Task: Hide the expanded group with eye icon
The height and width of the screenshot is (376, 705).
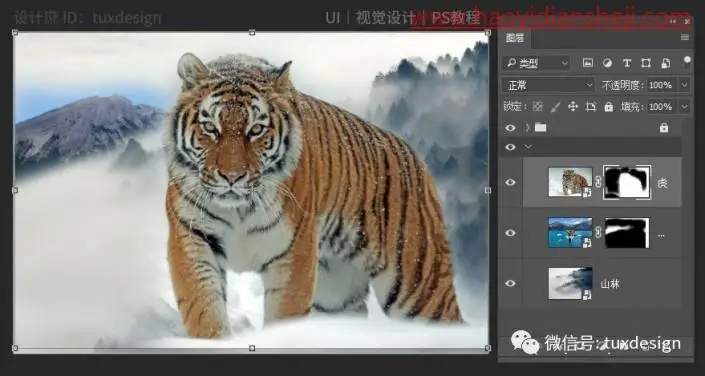Action: pyautogui.click(x=510, y=147)
